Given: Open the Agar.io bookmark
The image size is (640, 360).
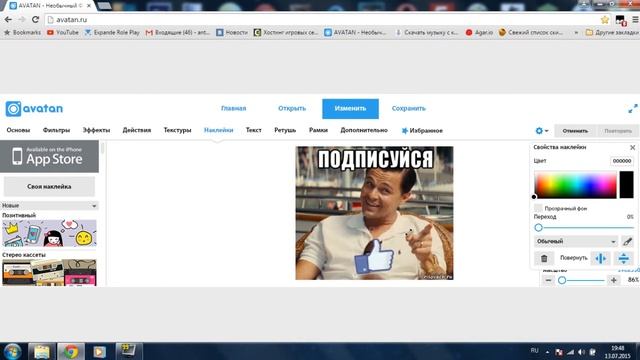Looking at the screenshot, I should pos(479,32).
